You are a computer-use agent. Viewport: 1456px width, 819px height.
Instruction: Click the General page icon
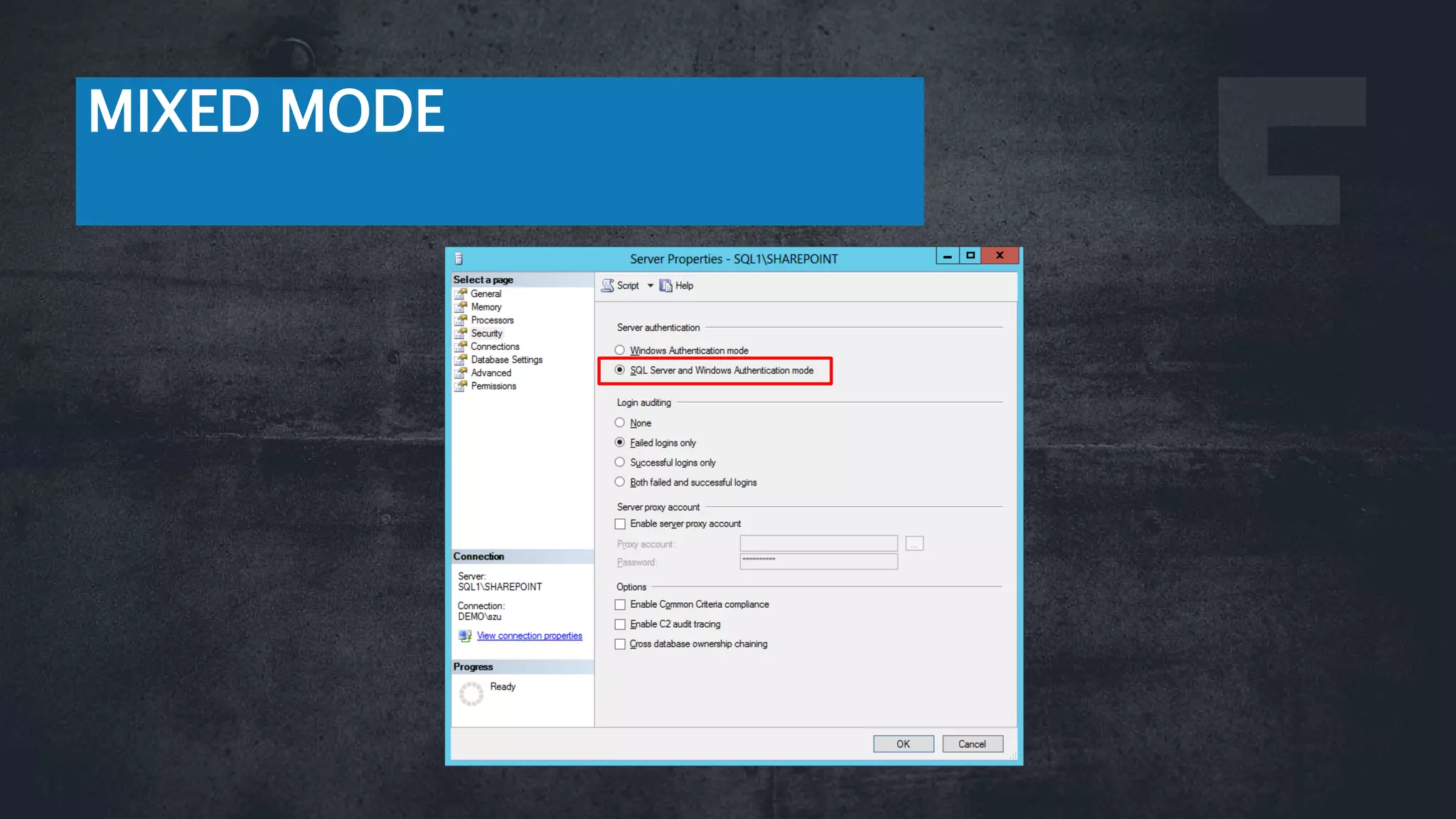coord(461,294)
